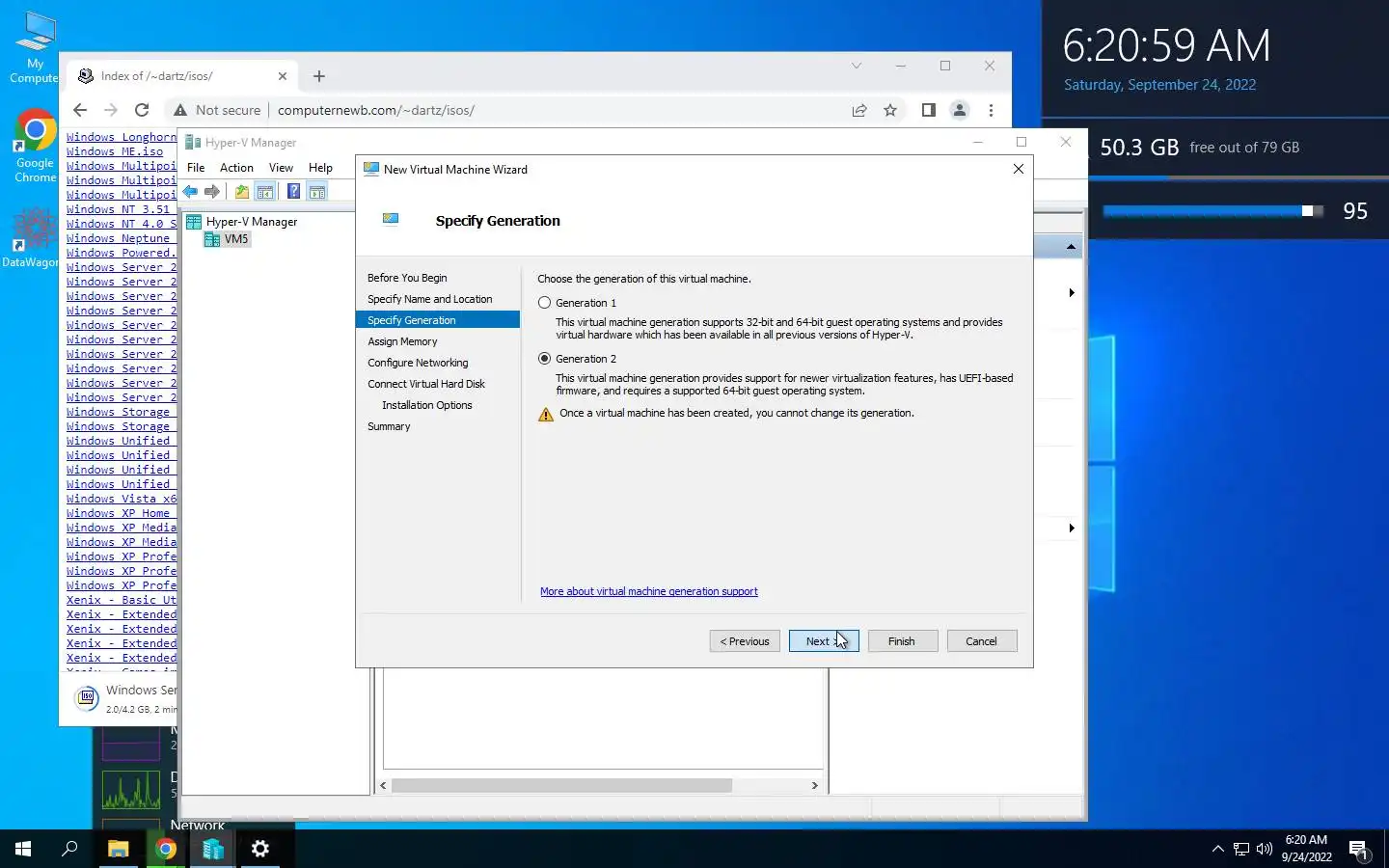Toggle Show/Hide Console Tree toolbar icon

(264, 192)
